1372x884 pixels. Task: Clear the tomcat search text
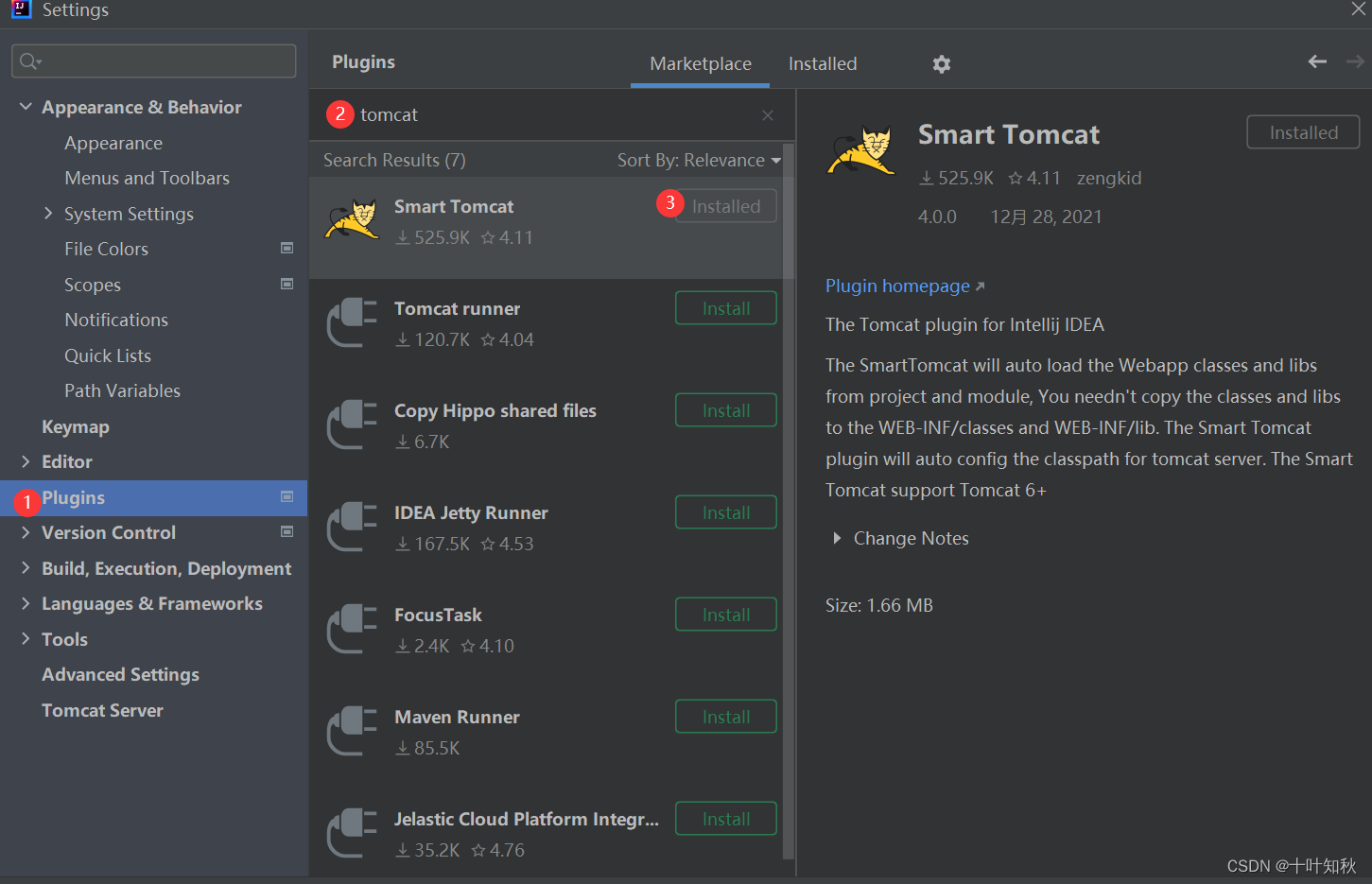768,115
